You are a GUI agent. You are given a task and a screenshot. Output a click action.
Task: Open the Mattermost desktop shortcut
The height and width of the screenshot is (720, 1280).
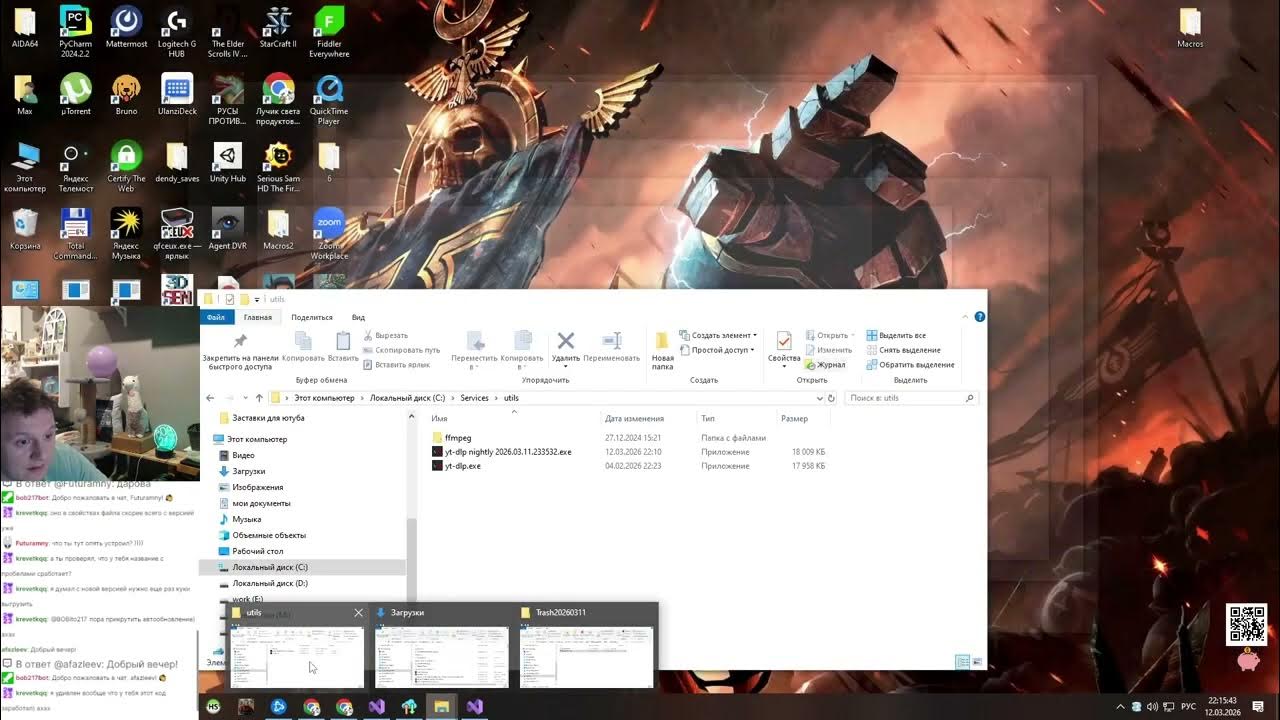(x=126, y=27)
